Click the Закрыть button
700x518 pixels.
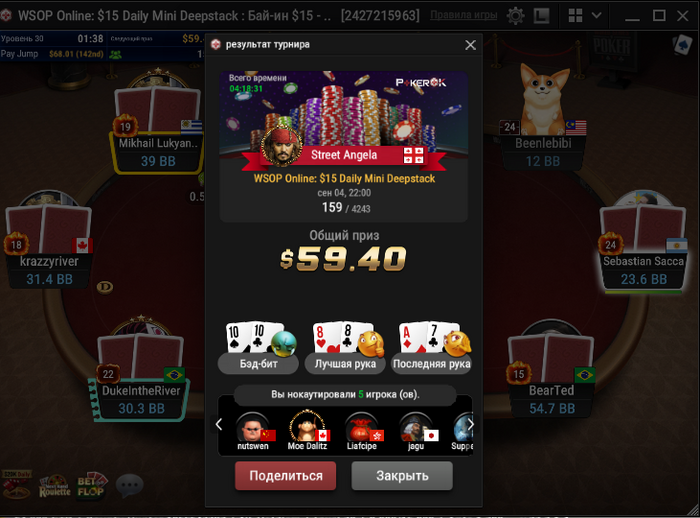402,476
